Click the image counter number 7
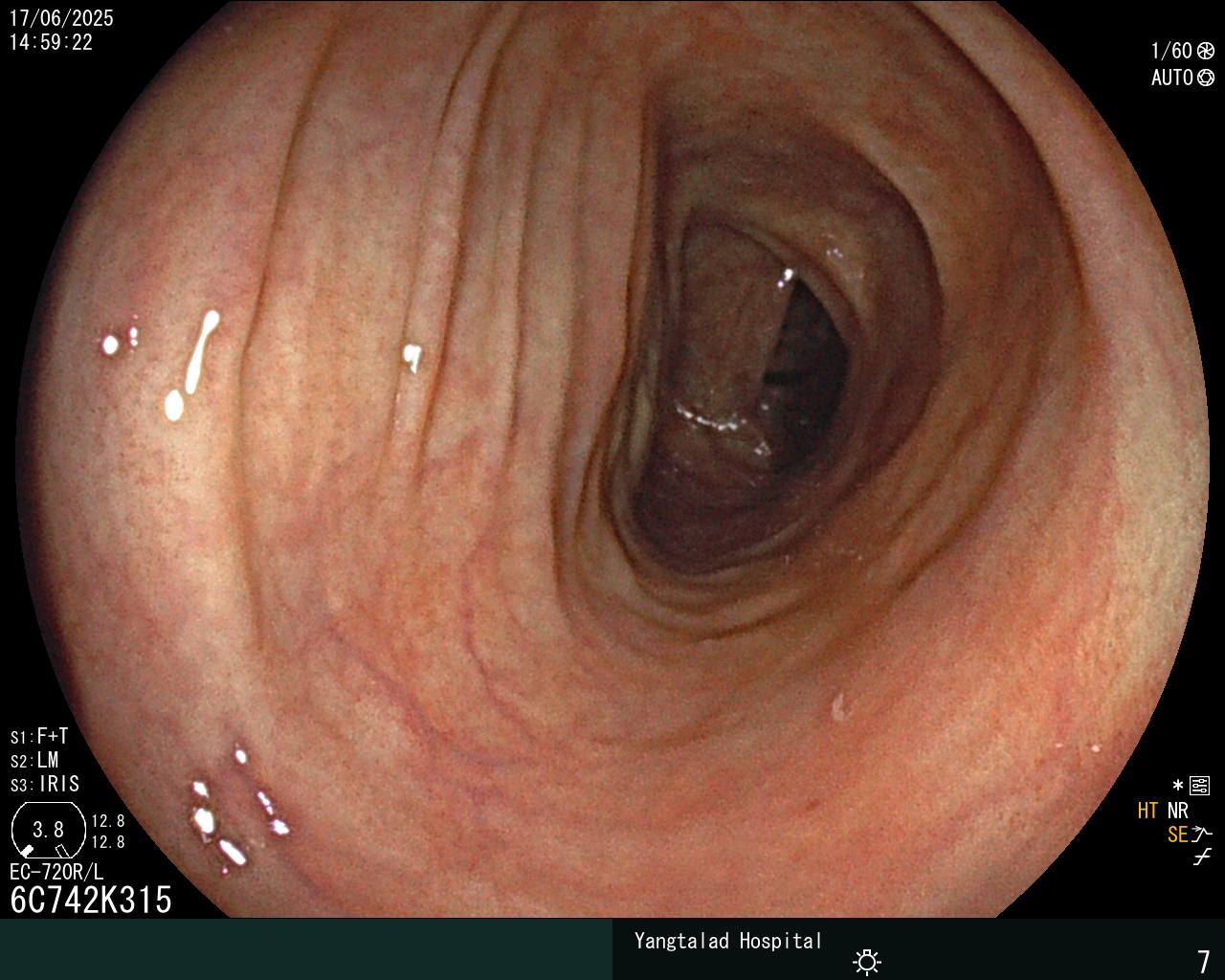The width and height of the screenshot is (1225, 980). tap(1204, 961)
